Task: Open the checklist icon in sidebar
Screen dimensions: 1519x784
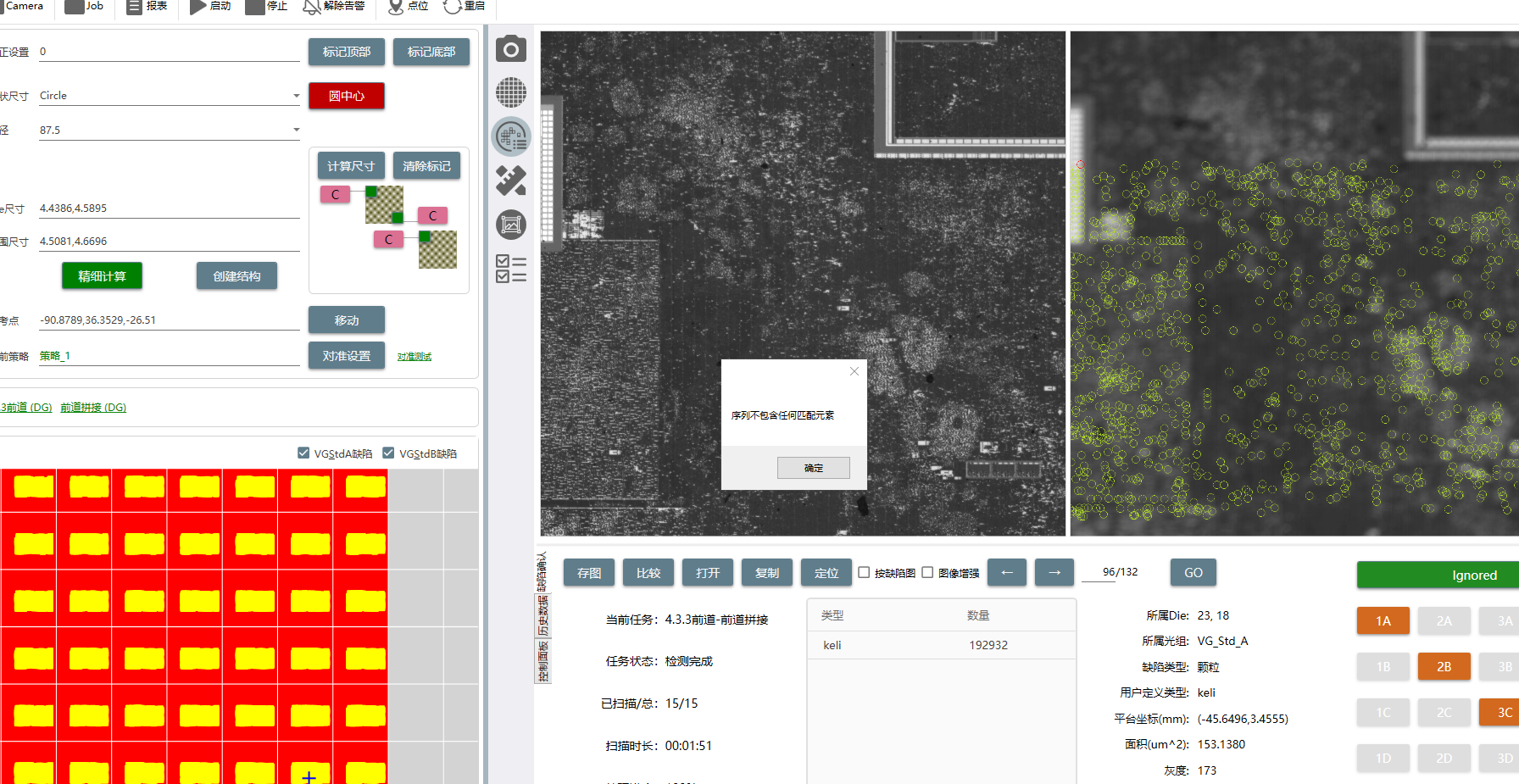Action: coord(510,269)
